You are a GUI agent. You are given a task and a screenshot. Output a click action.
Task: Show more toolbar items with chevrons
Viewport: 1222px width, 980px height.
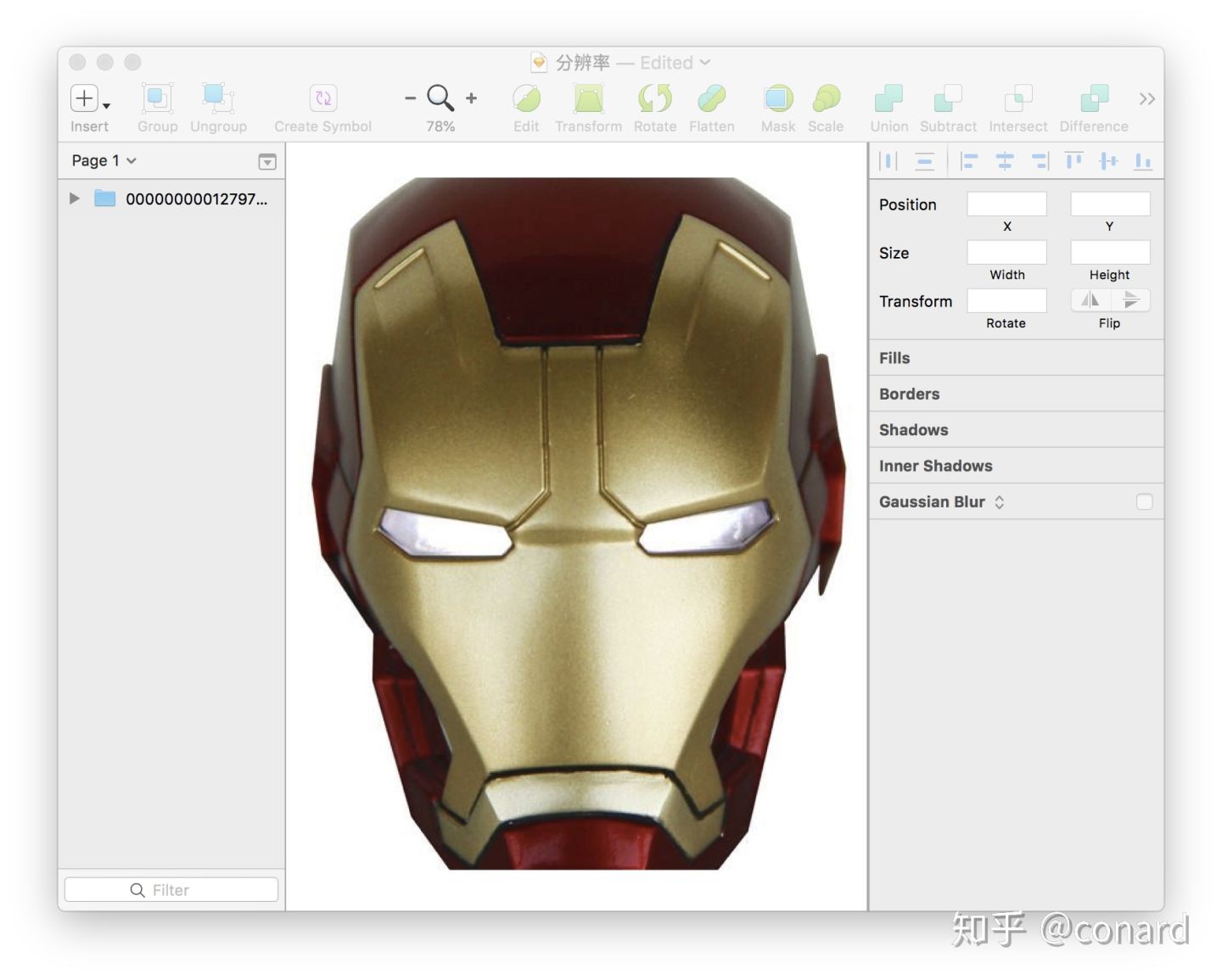1146,99
